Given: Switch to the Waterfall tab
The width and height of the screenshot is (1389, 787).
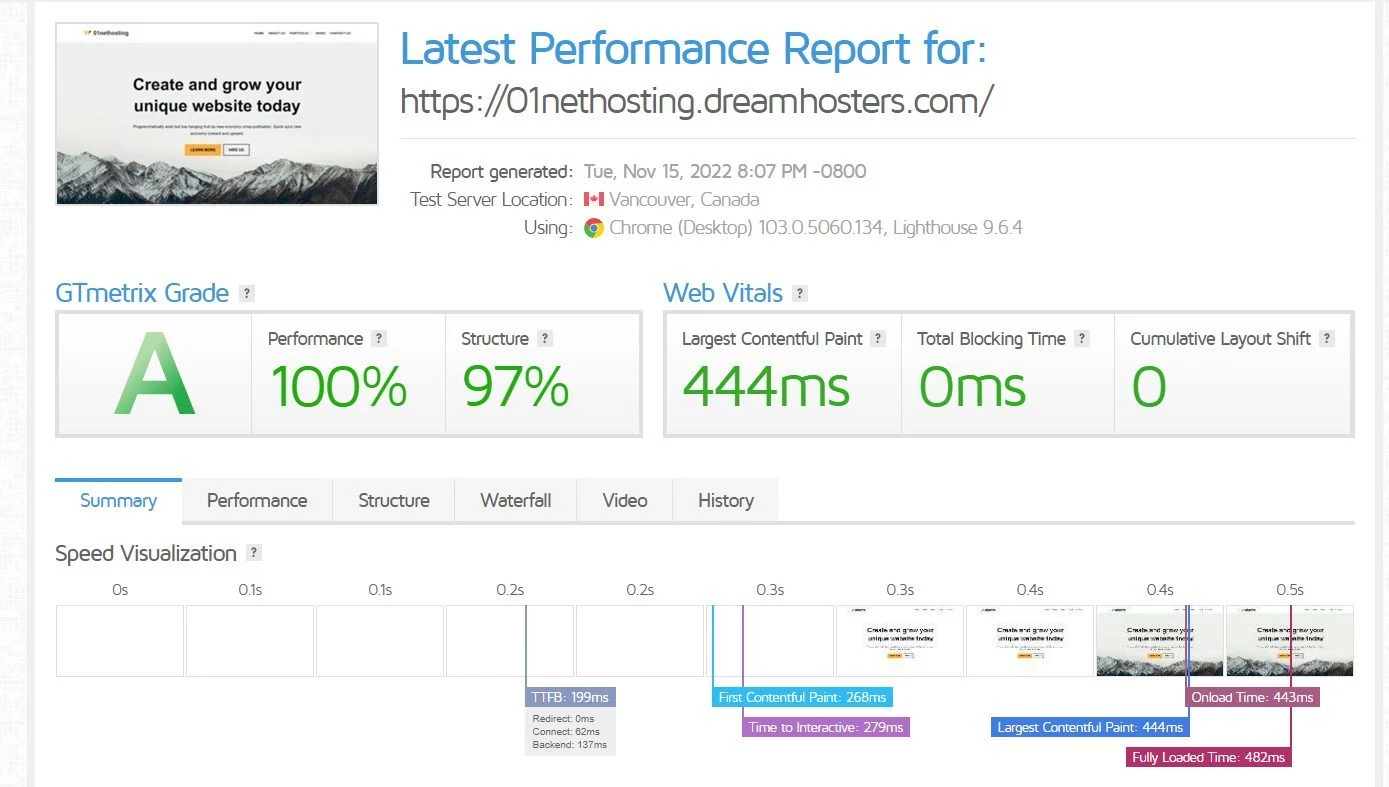Looking at the screenshot, I should (515, 500).
